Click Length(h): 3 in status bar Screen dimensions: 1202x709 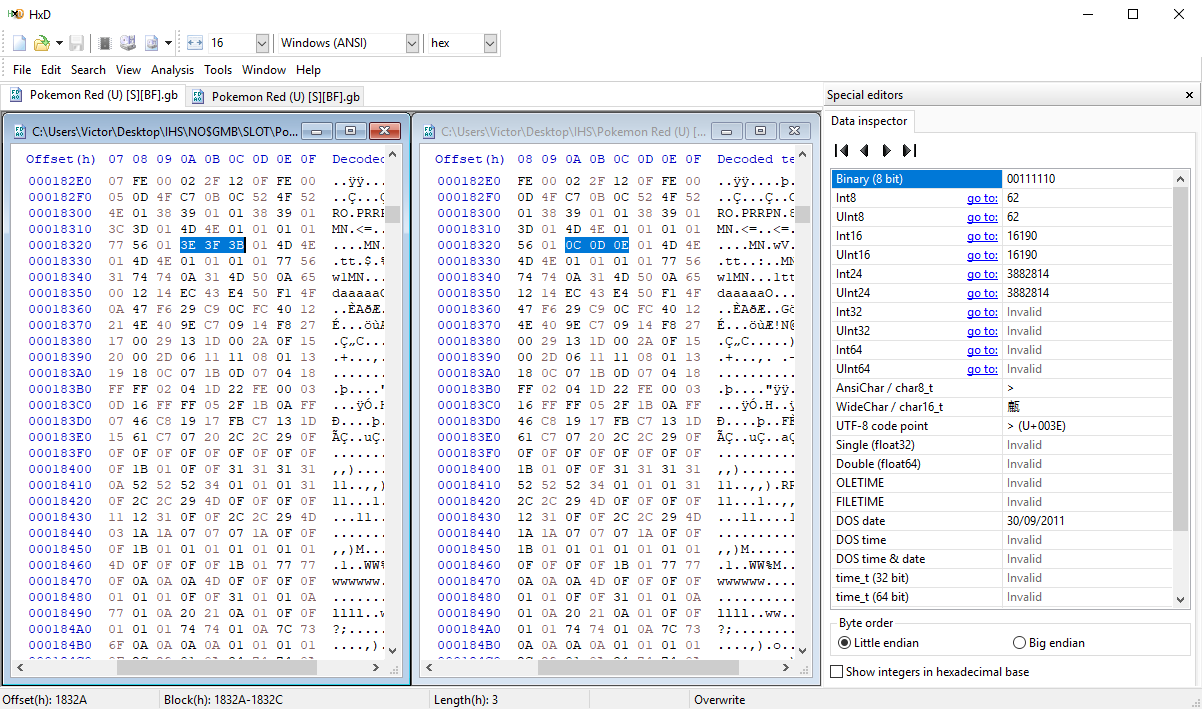[466, 700]
